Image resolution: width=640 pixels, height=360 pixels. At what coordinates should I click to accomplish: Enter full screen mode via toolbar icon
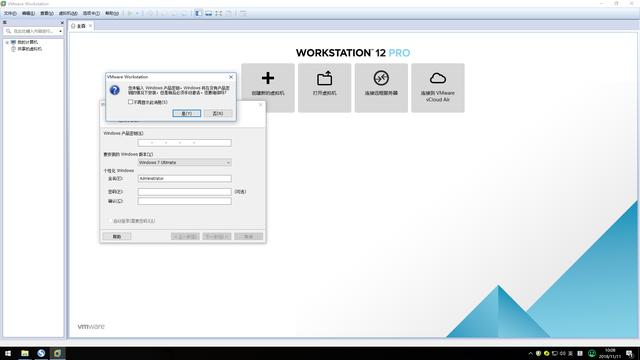[219, 13]
